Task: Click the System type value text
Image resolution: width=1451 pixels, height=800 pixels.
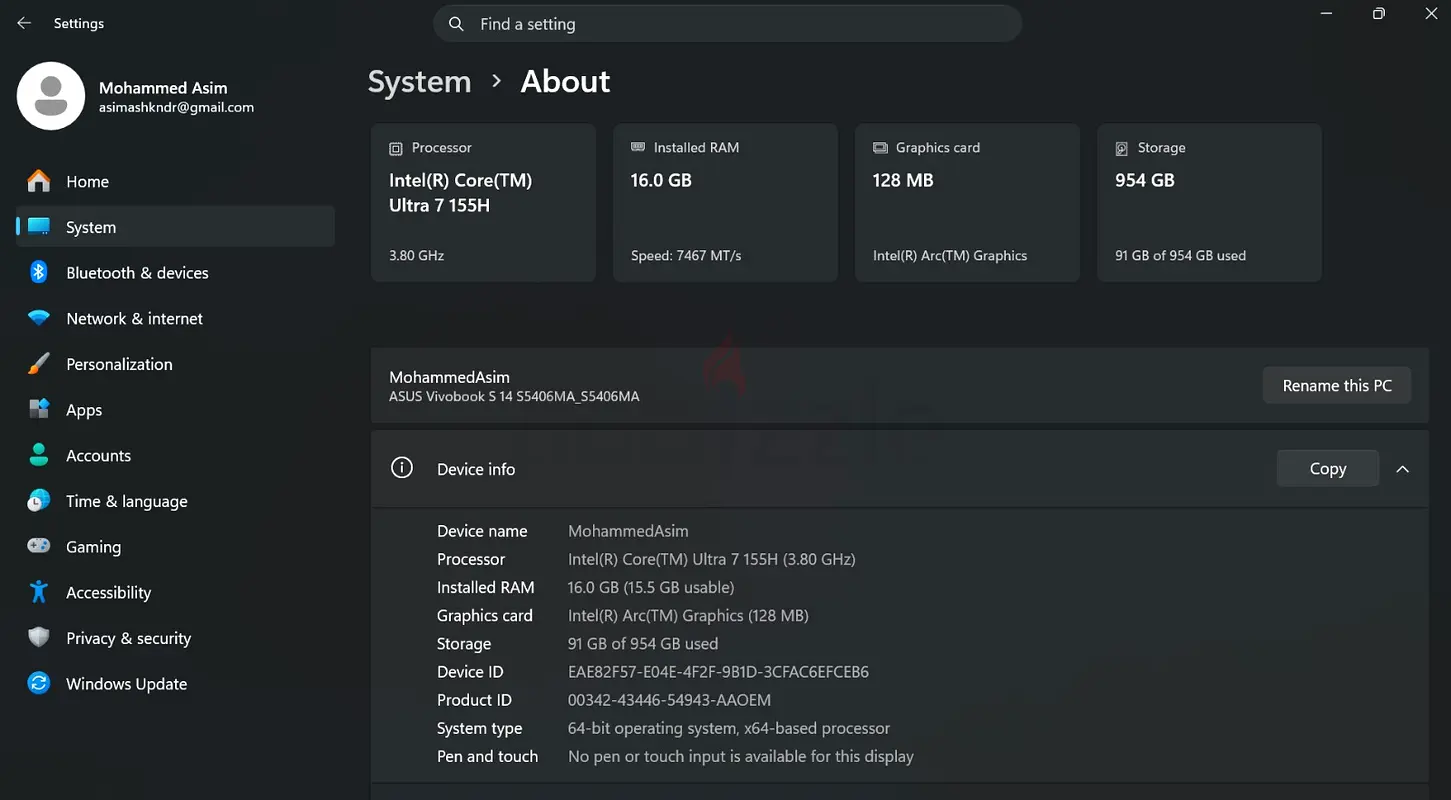Action: [729, 728]
